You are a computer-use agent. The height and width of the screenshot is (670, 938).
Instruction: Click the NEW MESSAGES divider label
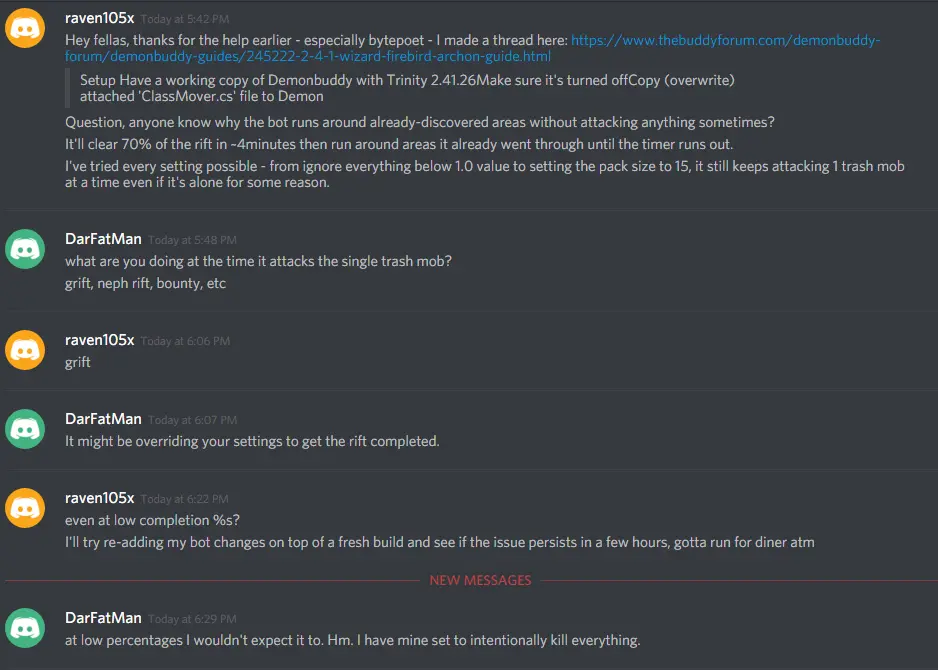point(480,580)
